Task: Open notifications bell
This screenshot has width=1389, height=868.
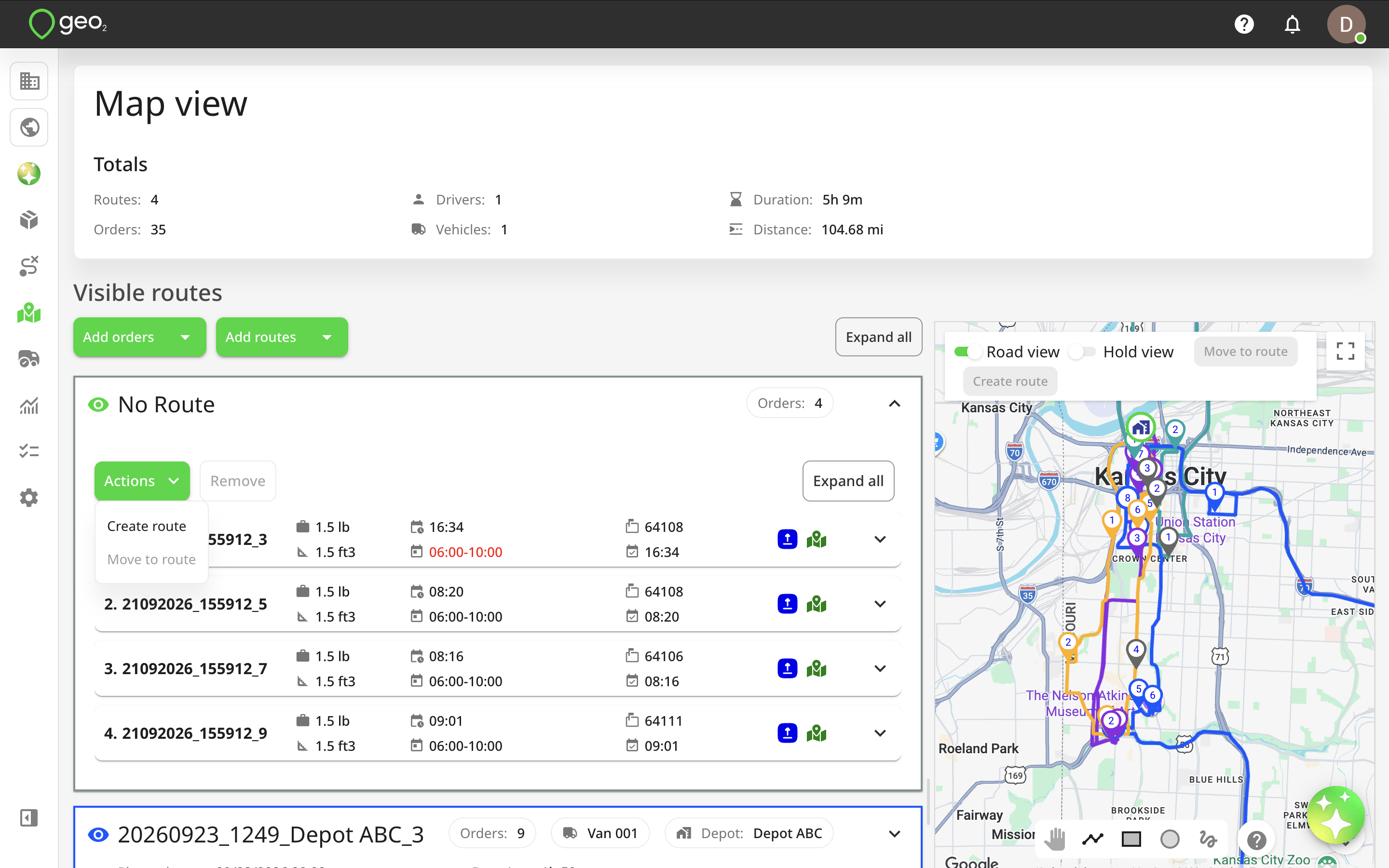Action: (1292, 24)
